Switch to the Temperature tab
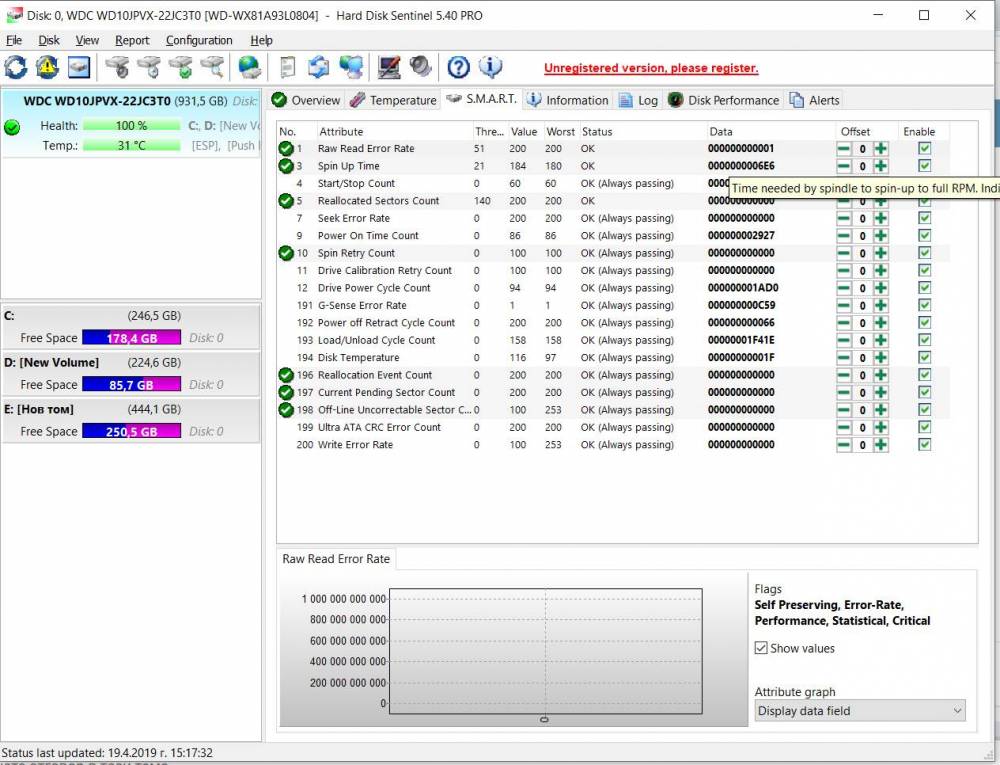Viewport: 1000px width, 765px height. click(393, 100)
